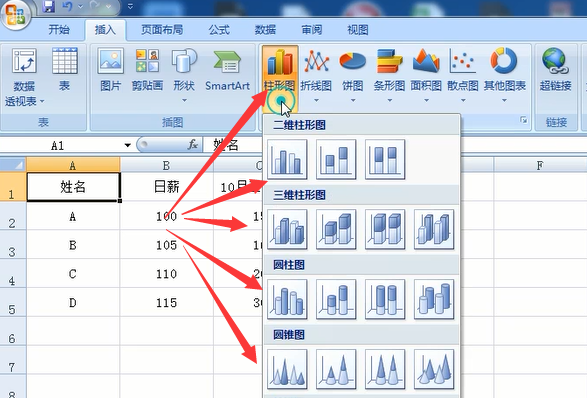
Task: Open the chart group dialog launcher
Action: pyautogui.click(x=523, y=120)
